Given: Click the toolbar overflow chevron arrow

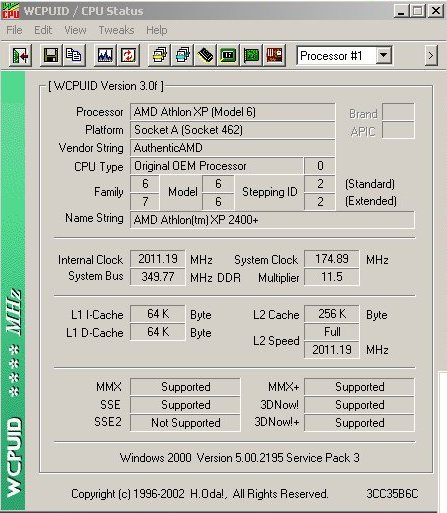Looking at the screenshot, I should (431, 55).
